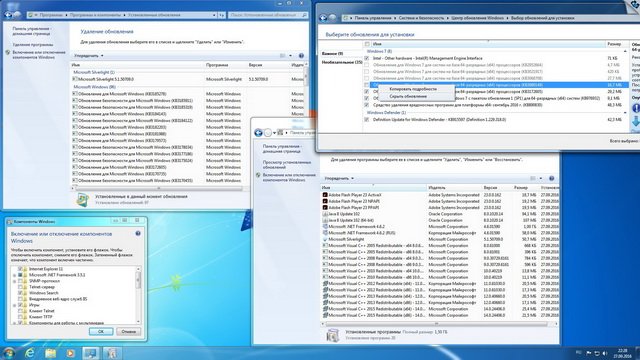
Task: Click installed programs icon in the details pane
Action: (333, 335)
